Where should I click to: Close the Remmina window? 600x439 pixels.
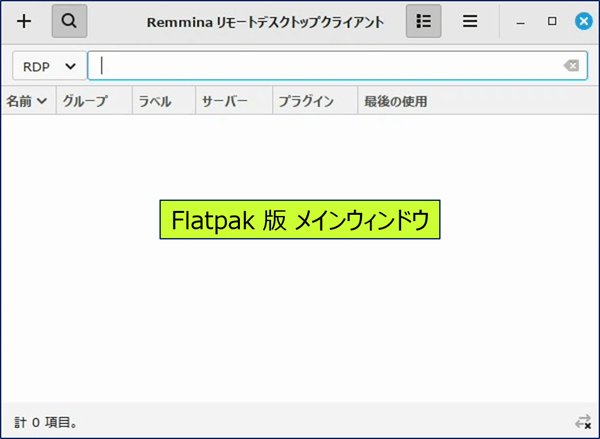[x=584, y=21]
